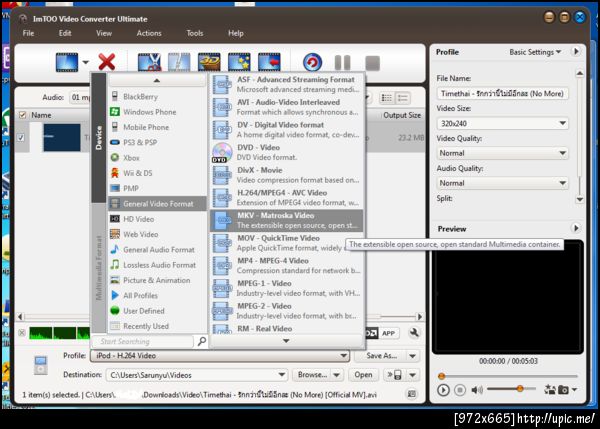Select the PMP category

pyautogui.click(x=157, y=188)
